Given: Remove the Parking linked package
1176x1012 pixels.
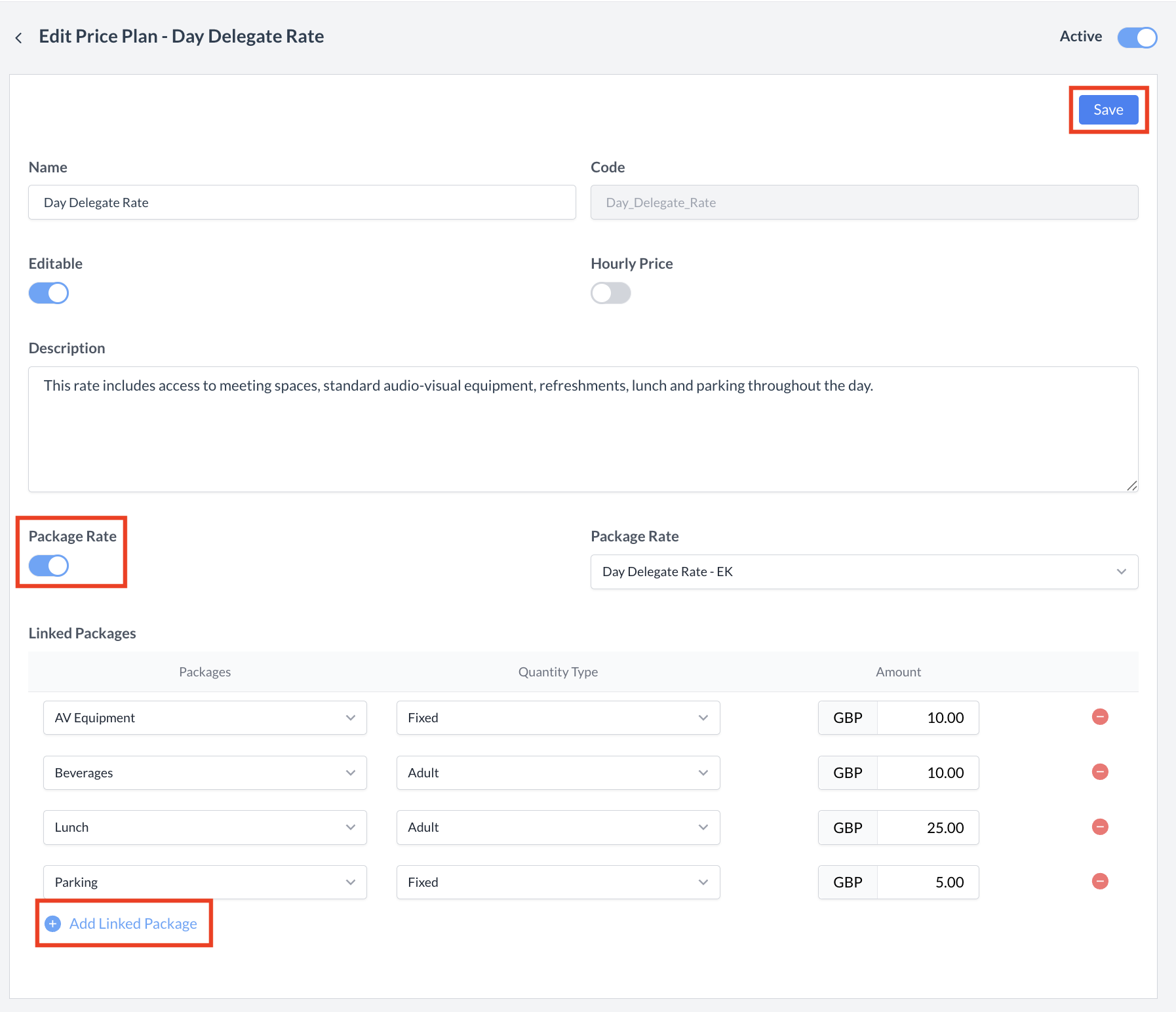Looking at the screenshot, I should point(1099,882).
